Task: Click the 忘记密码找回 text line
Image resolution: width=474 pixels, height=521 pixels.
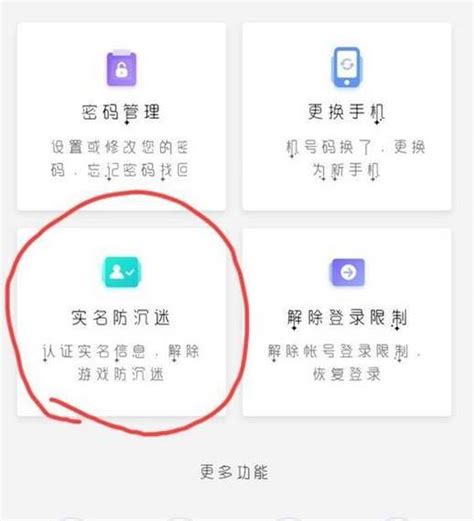Action: 138,170
